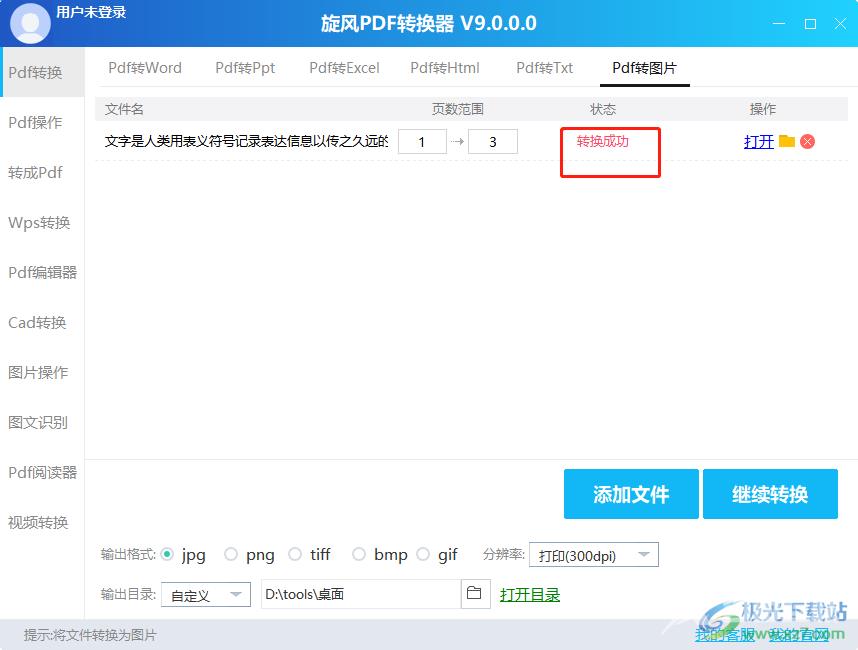Switch to Pdf转Html tab
The image size is (858, 650).
point(445,68)
